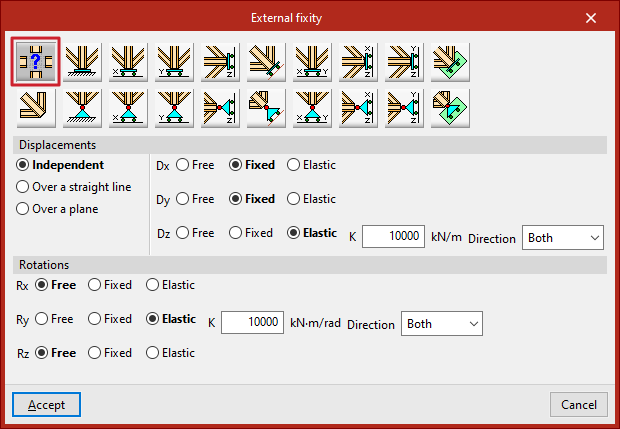Set Rx rotation to Elastic
The image size is (620, 429).
[170, 285]
